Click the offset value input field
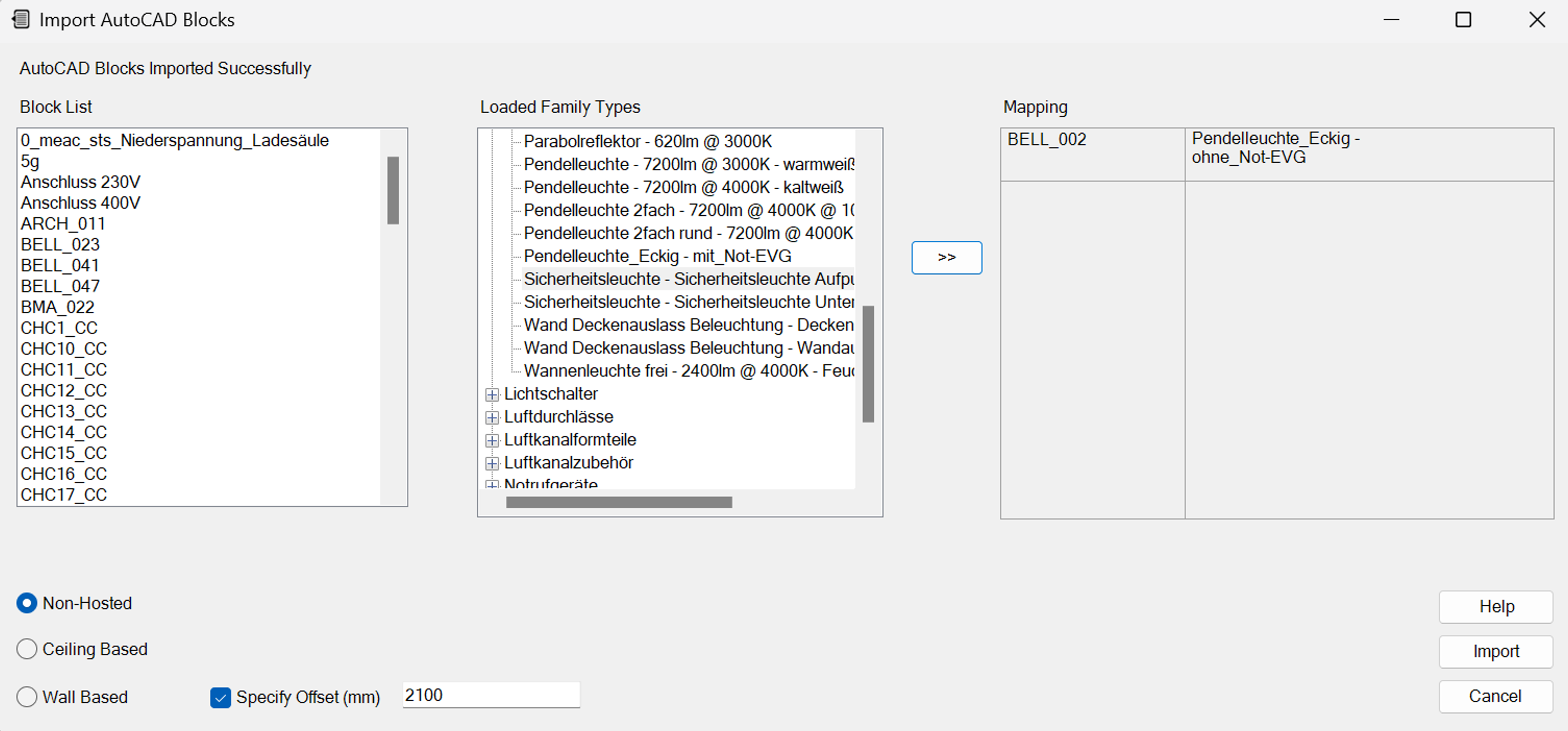This screenshot has height=731, width=1568. click(x=490, y=695)
